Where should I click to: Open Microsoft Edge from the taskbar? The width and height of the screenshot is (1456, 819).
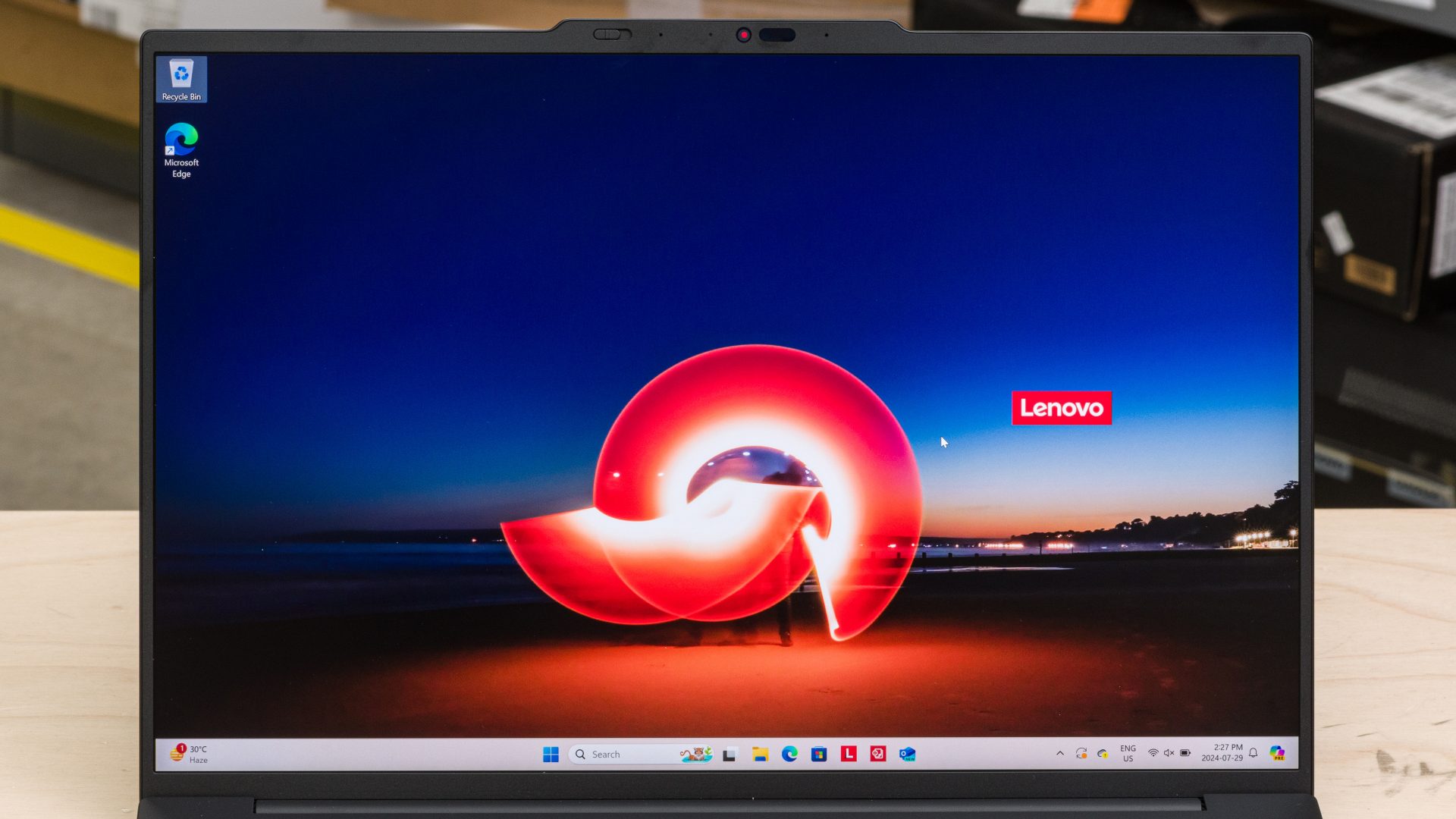[790, 754]
